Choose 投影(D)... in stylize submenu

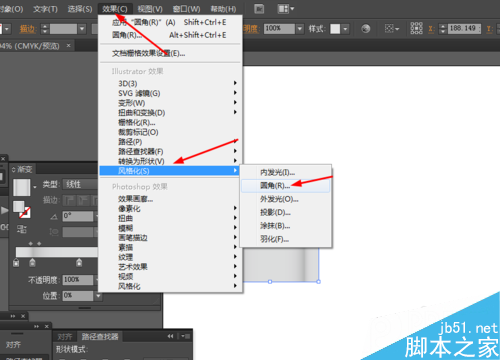click(x=286, y=212)
